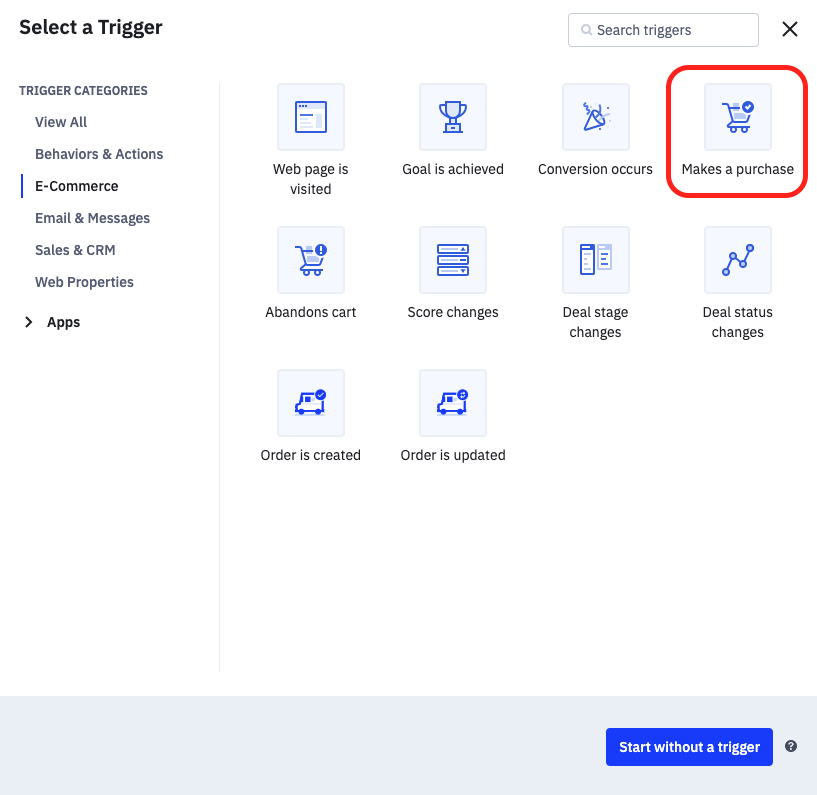The image size is (817, 795).
Task: Select the E-Commerce category
Action: pyautogui.click(x=77, y=186)
